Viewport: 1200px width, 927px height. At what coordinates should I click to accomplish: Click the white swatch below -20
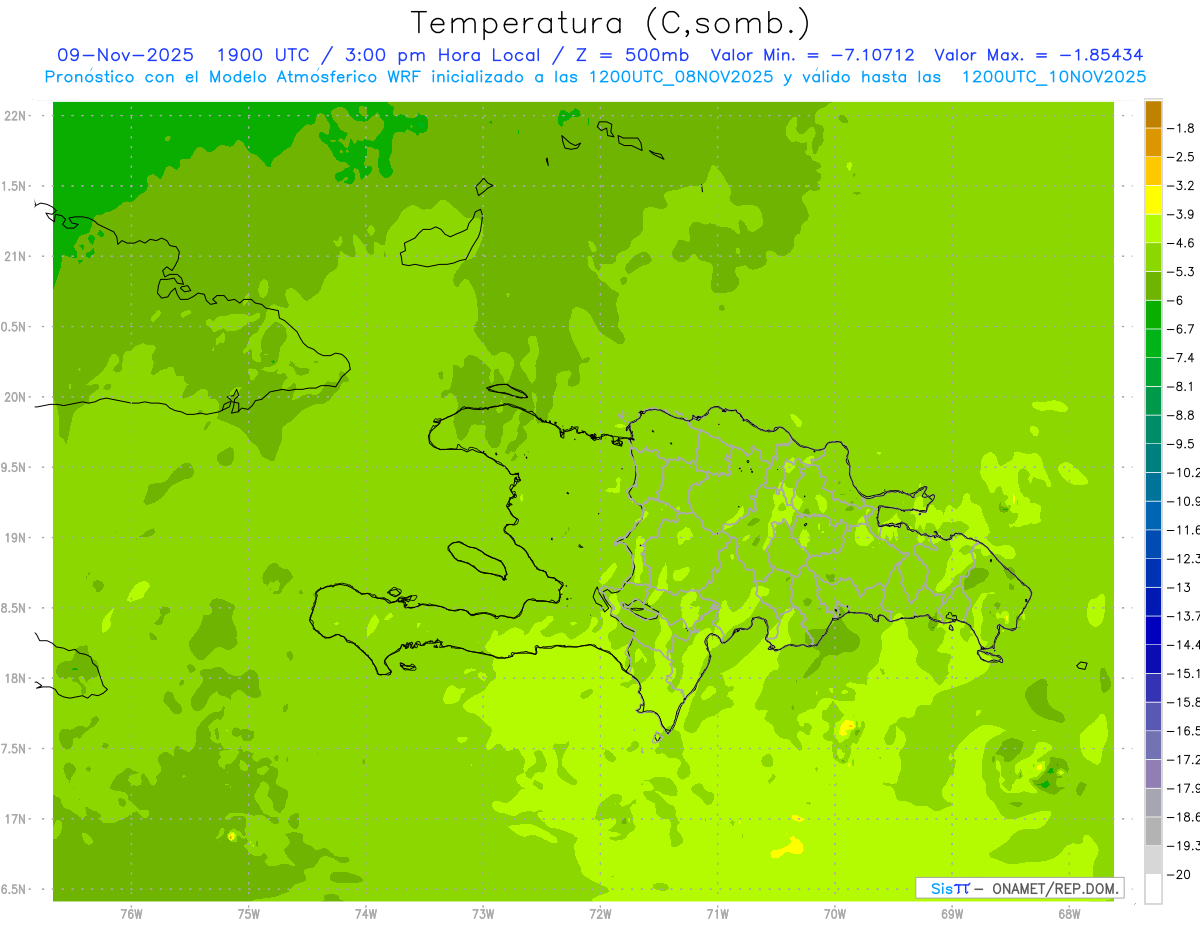coord(1153,888)
